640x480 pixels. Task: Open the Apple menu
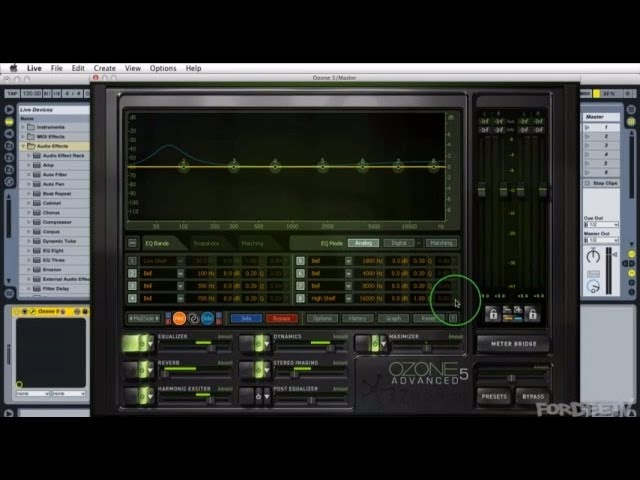[x=13, y=68]
